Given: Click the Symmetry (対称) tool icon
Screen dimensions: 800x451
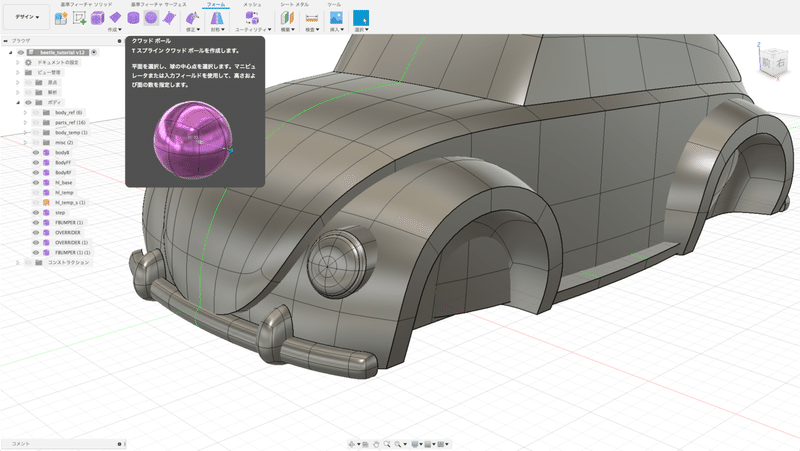Looking at the screenshot, I should tap(216, 17).
